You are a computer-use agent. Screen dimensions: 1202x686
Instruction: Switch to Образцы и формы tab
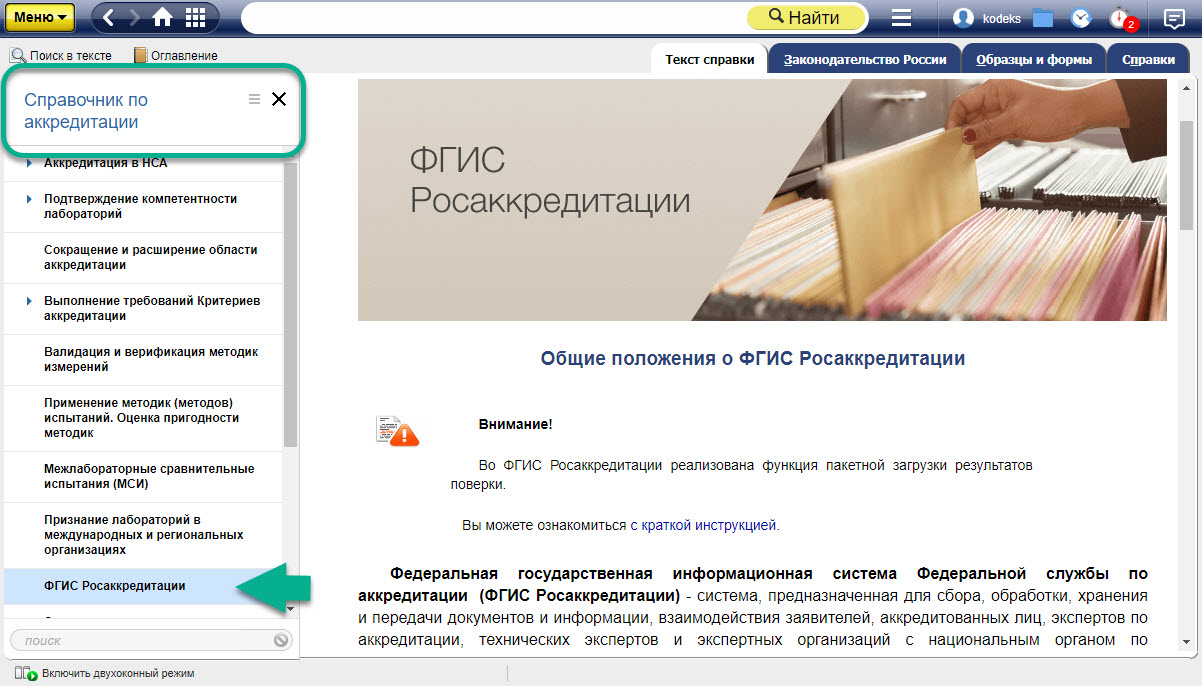pos(1033,59)
